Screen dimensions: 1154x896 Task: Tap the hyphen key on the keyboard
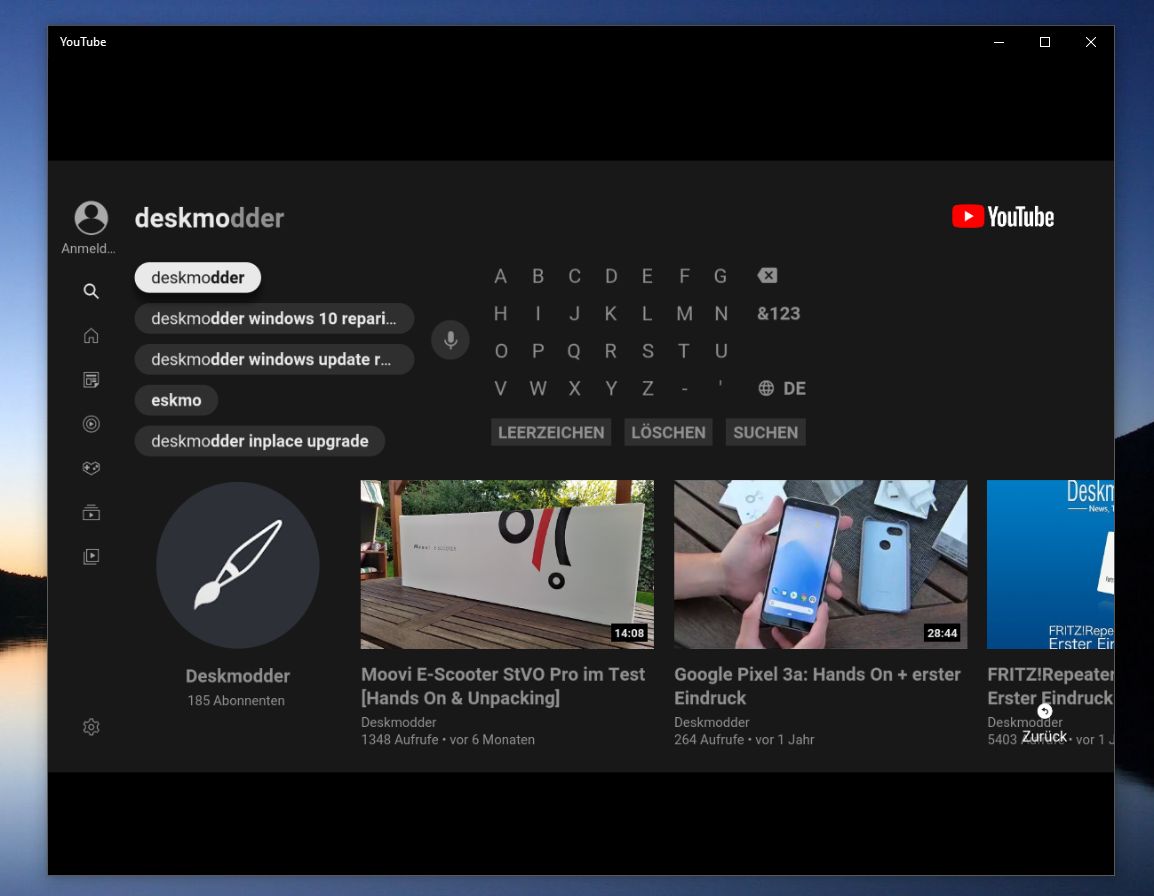pos(684,388)
